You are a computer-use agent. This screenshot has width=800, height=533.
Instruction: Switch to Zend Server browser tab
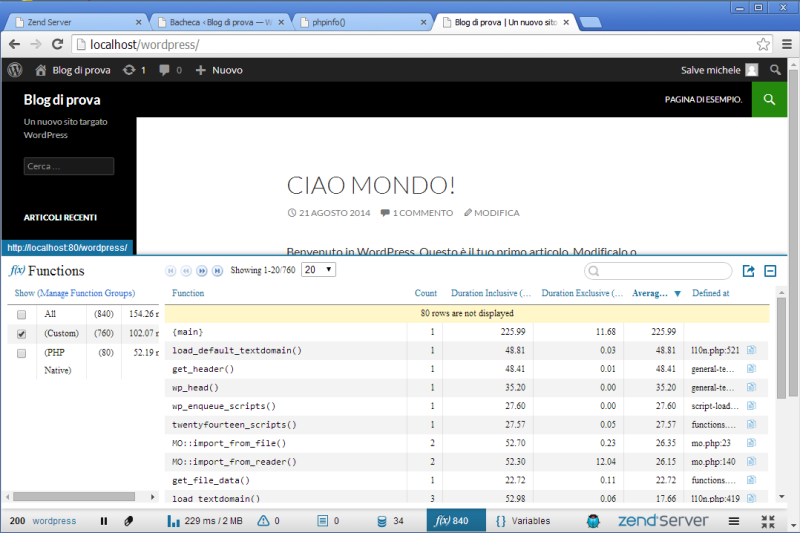click(x=77, y=22)
